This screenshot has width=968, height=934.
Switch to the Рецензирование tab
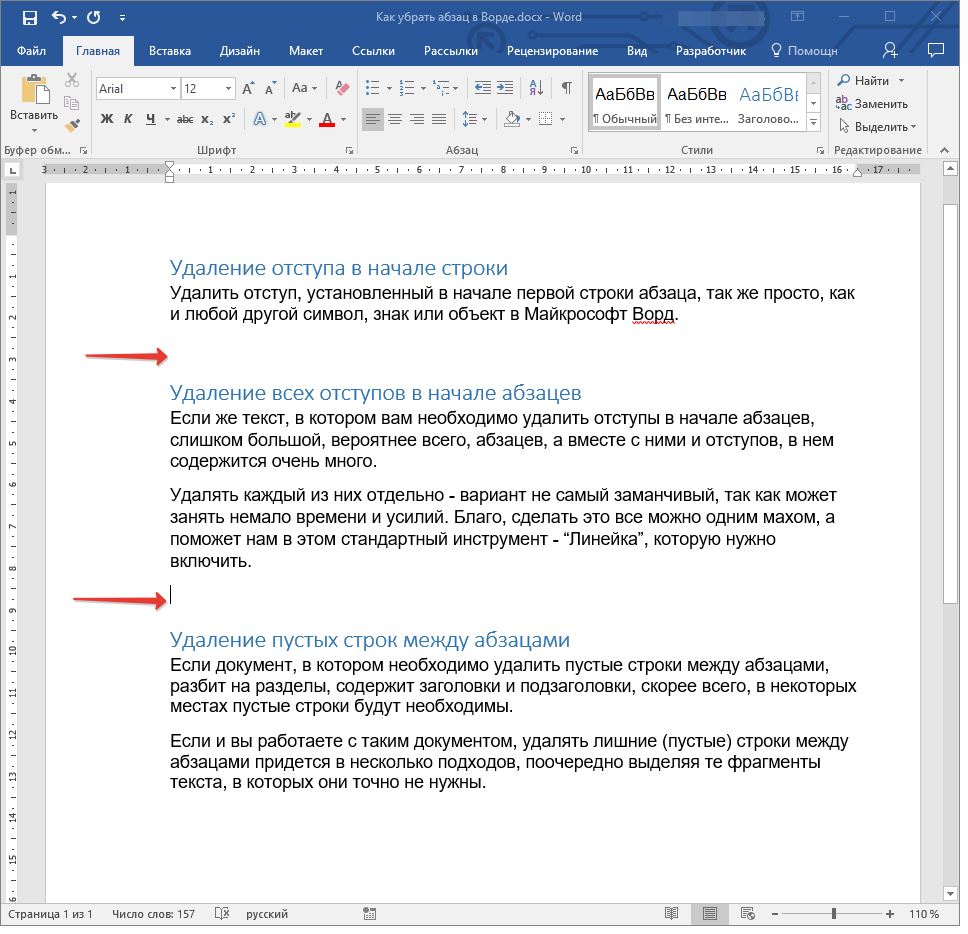pos(552,51)
